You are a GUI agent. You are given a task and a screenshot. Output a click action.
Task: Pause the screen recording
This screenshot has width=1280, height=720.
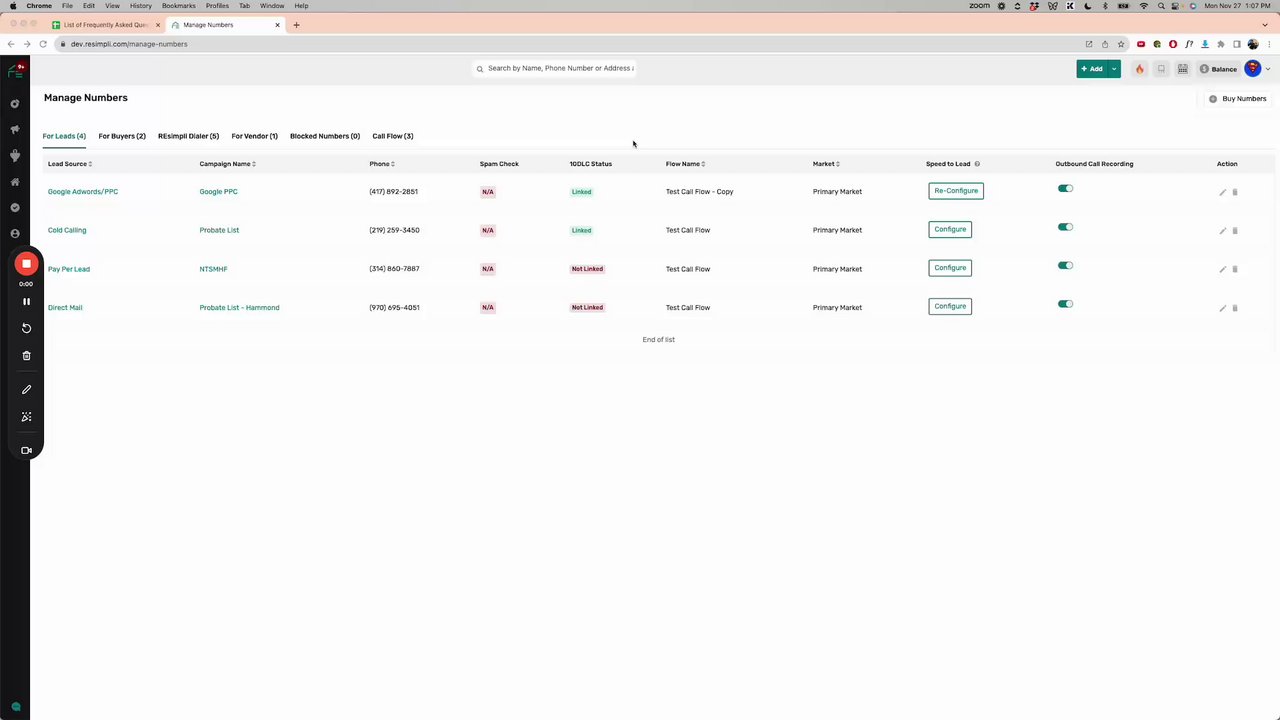26,302
